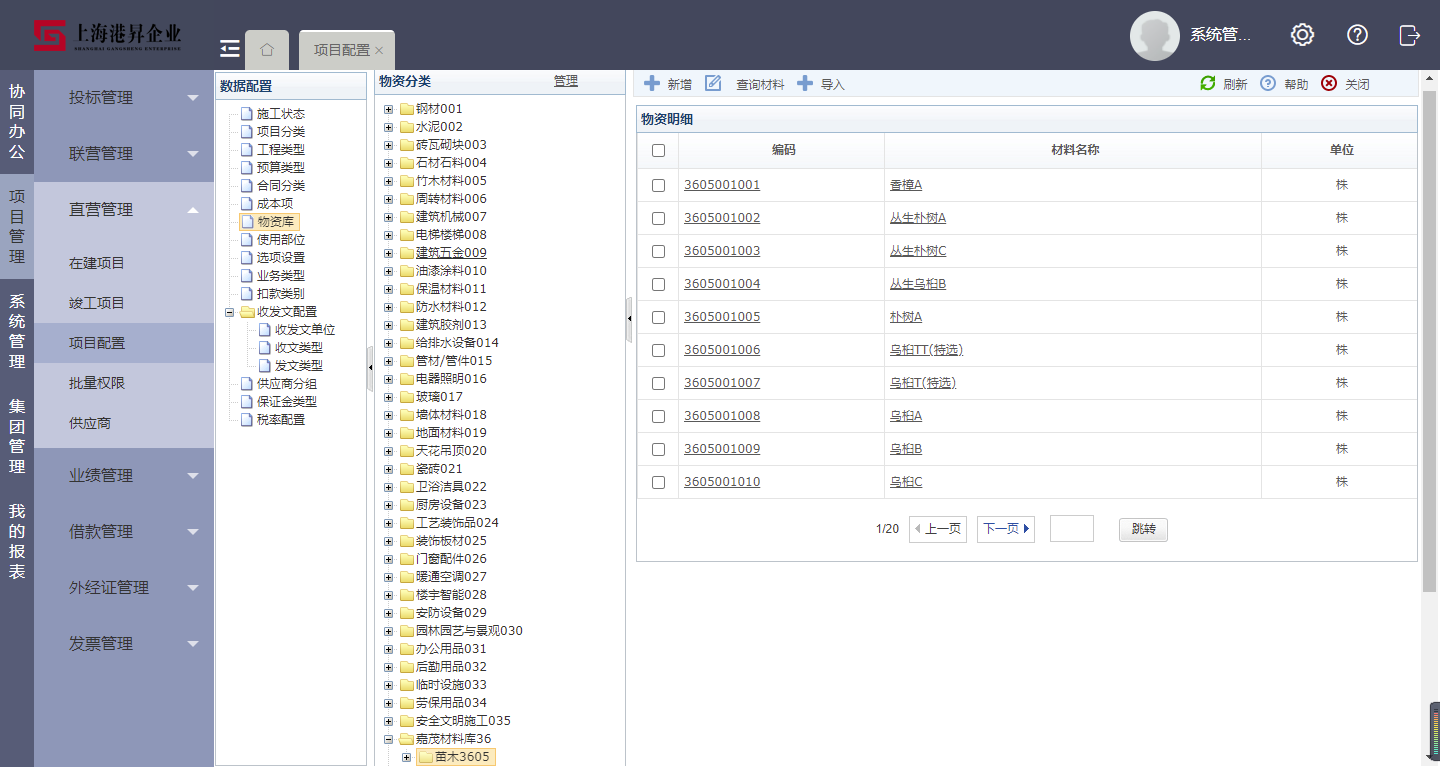Close the 项目配置 tab

tap(379, 50)
